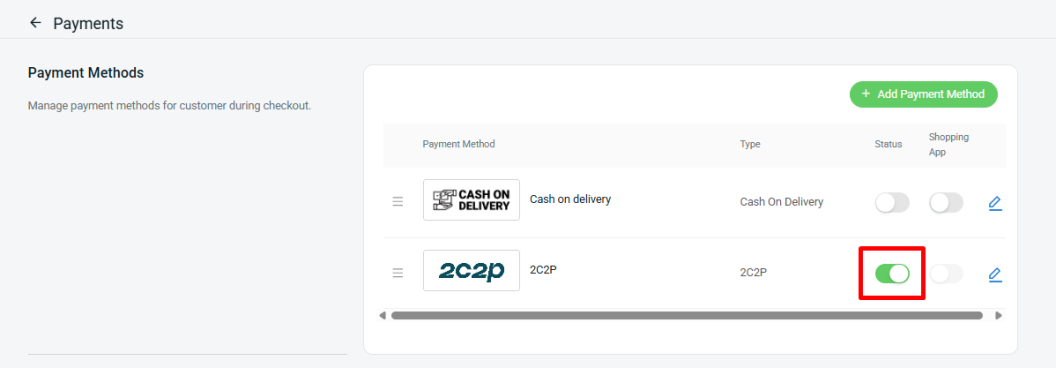Click the horizontal scrollbar left arrow
Screen dimensions: 1056x368
click(383, 315)
